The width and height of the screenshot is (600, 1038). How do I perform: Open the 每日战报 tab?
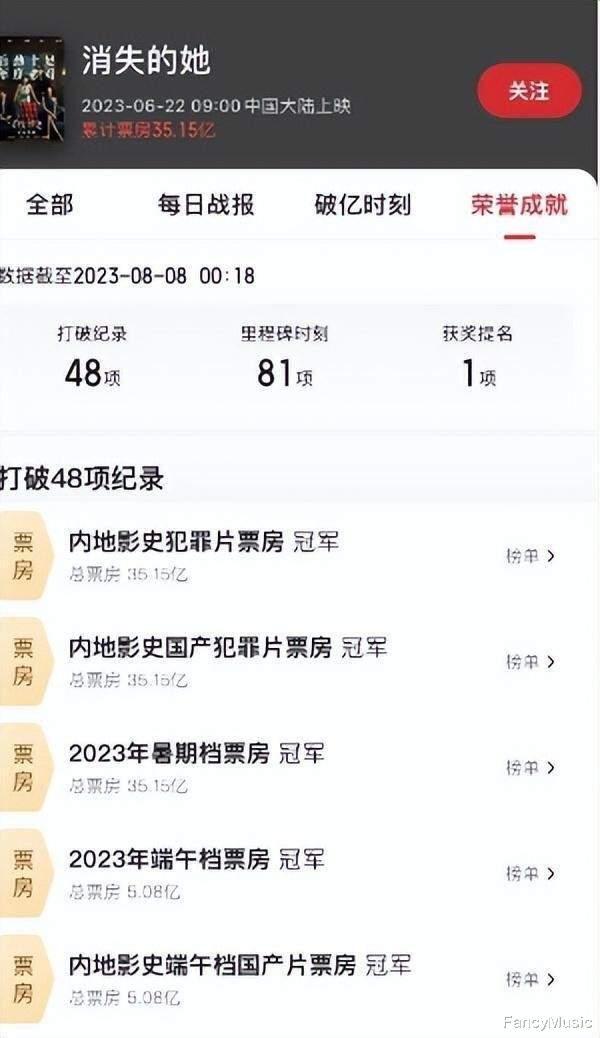(204, 203)
